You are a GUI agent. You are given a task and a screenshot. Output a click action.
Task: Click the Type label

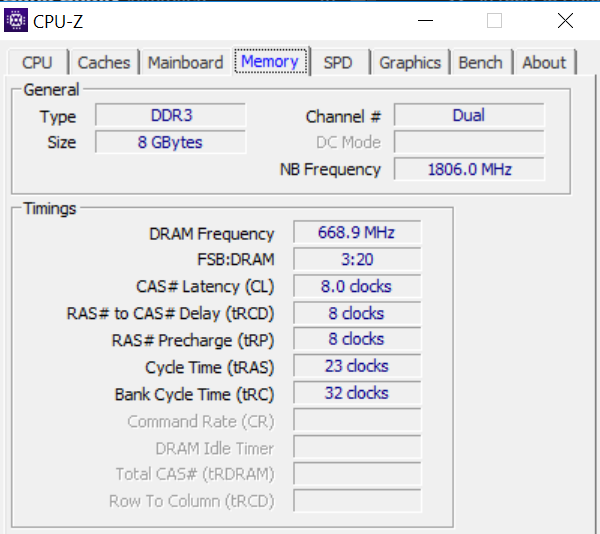tap(58, 117)
